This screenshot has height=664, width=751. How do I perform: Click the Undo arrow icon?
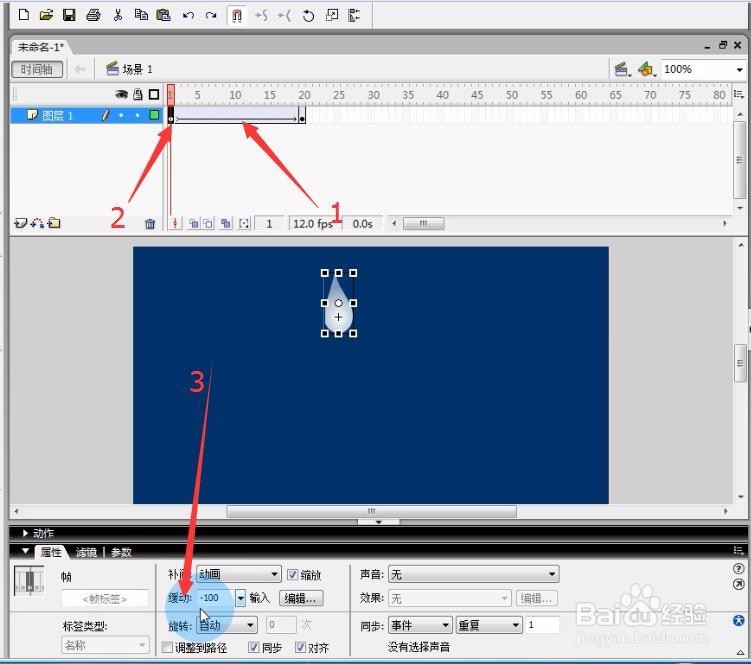pos(188,15)
